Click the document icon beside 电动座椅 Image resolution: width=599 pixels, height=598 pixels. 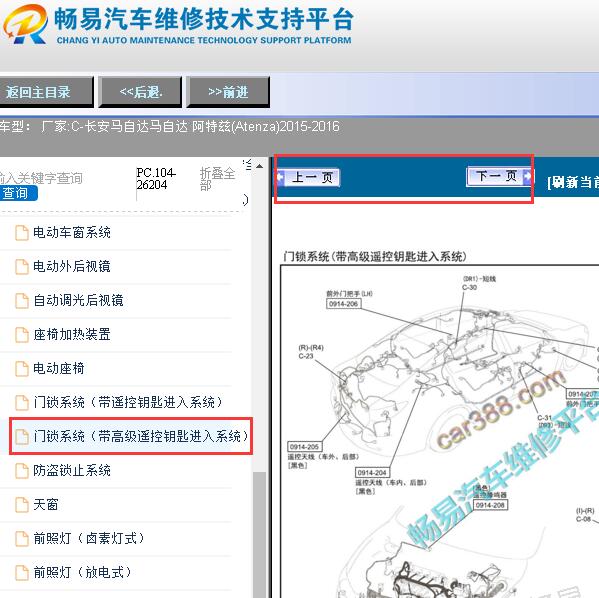[22, 369]
